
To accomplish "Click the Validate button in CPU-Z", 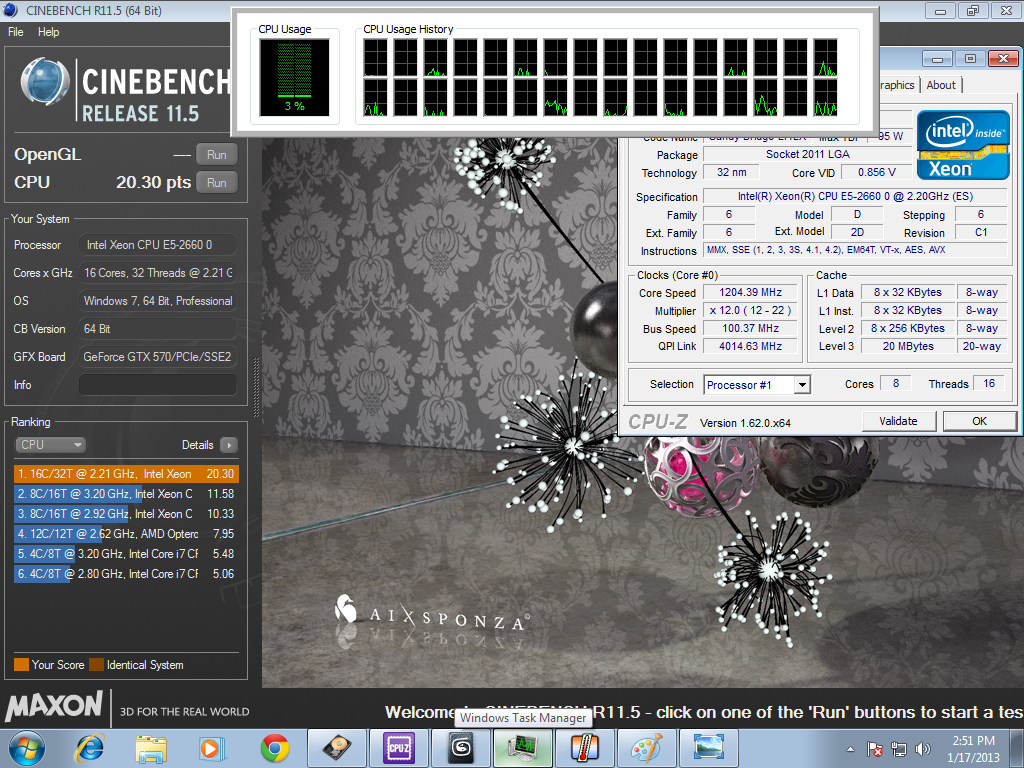I will point(899,421).
